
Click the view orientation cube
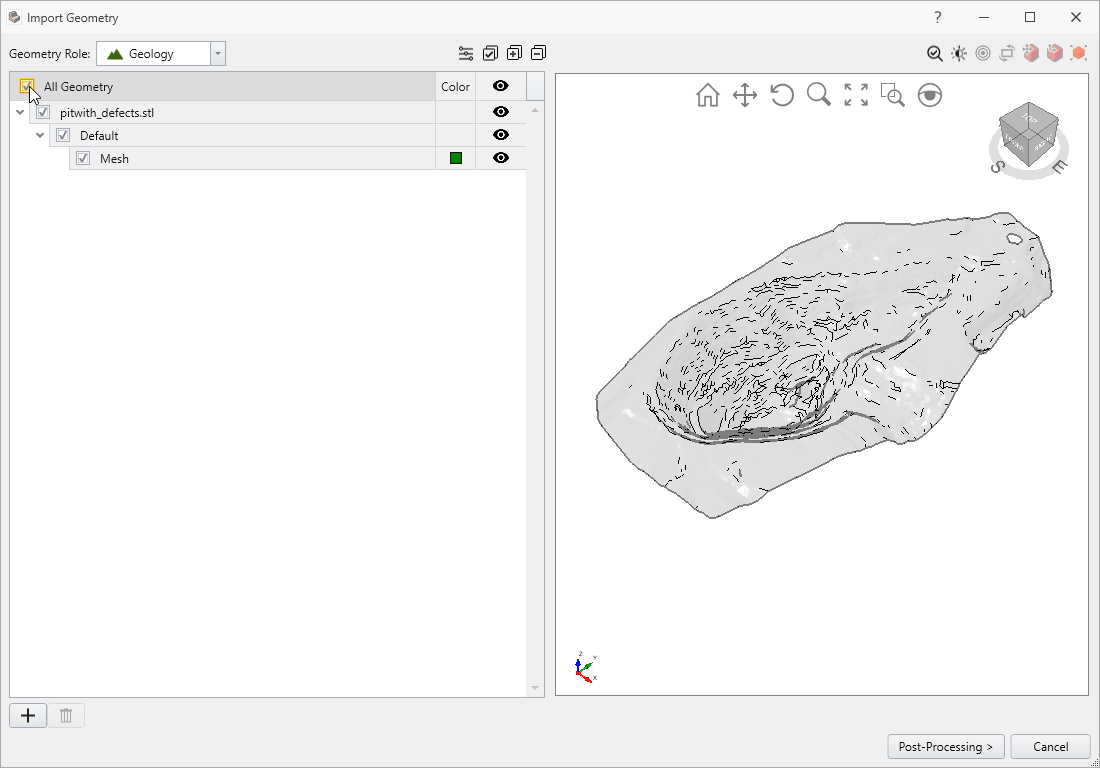click(x=1028, y=134)
